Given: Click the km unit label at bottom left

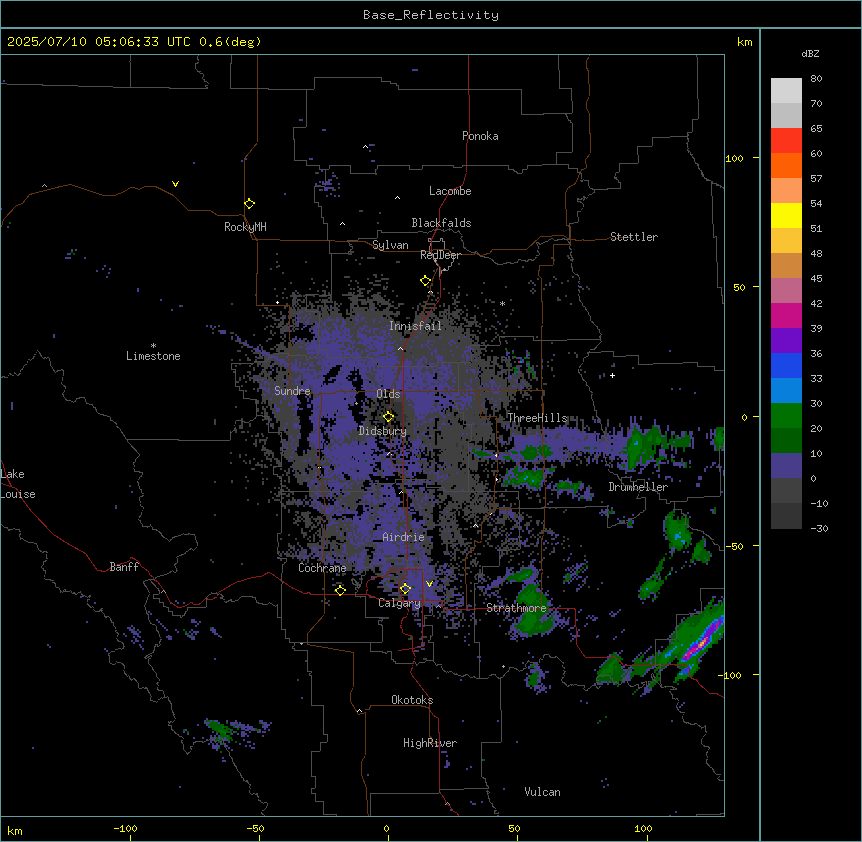Looking at the screenshot, I should pos(15,831).
